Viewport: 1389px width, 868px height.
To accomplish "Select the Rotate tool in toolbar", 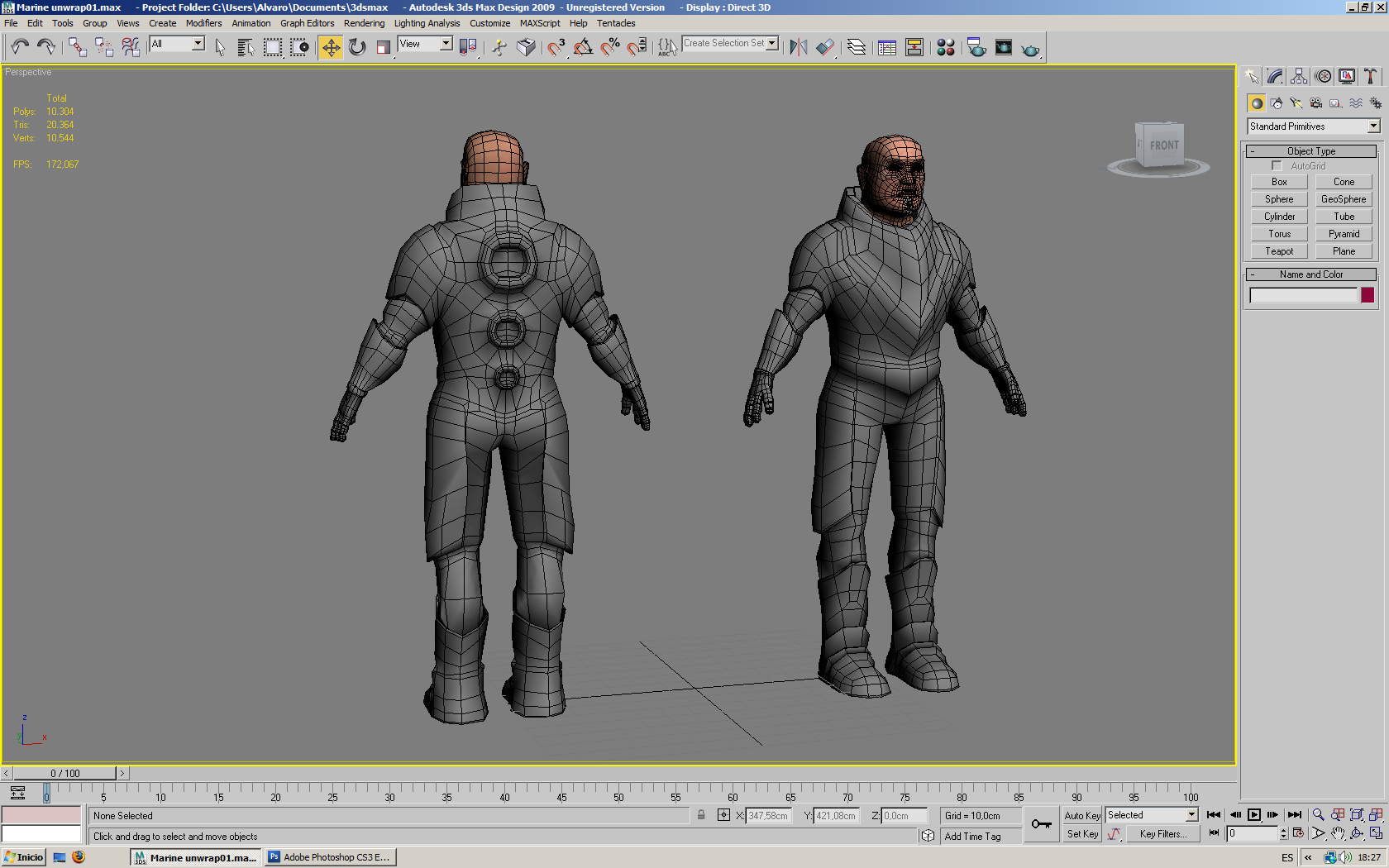I will [357, 47].
